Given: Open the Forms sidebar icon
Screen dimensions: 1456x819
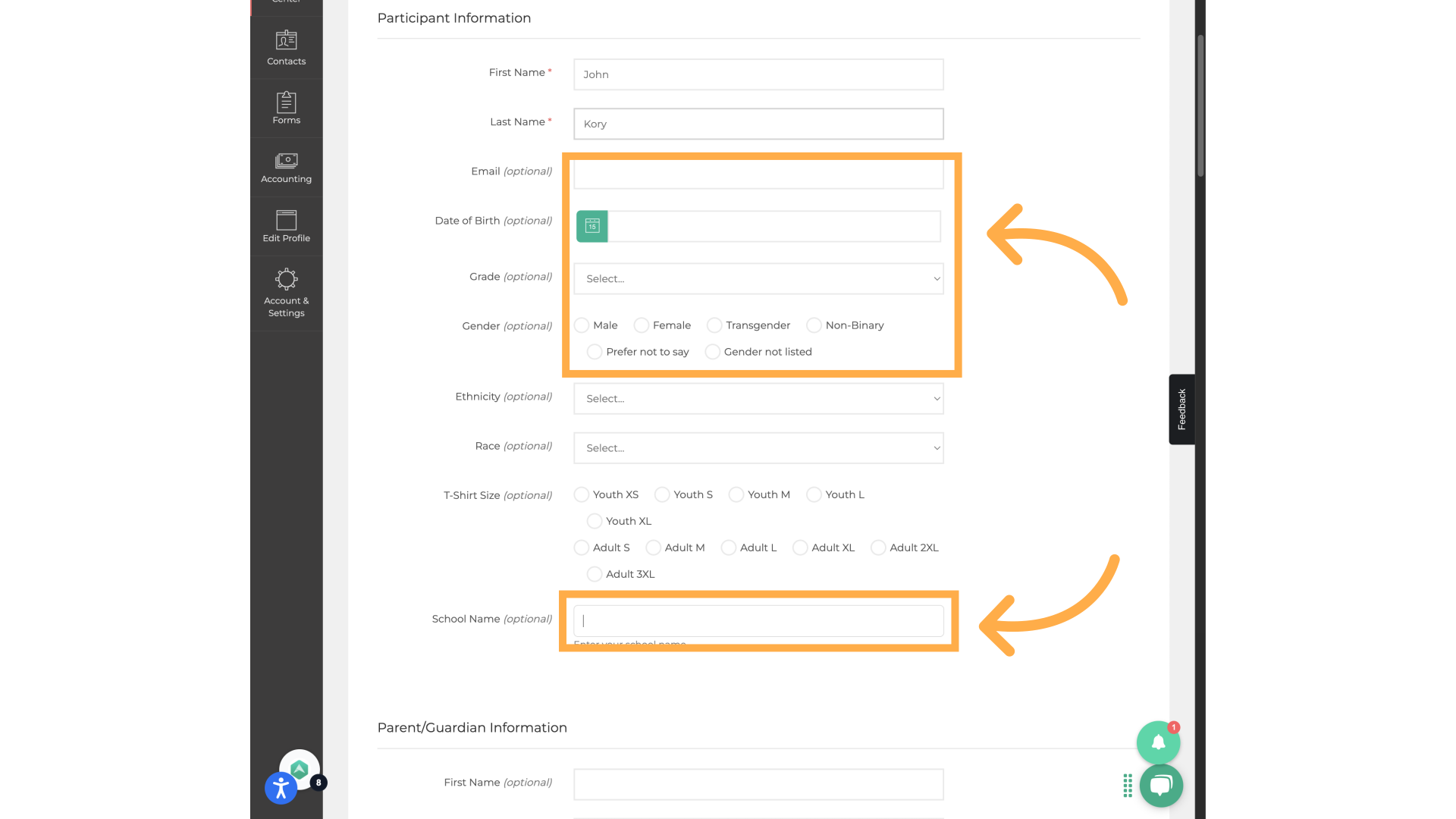Looking at the screenshot, I should tap(286, 108).
